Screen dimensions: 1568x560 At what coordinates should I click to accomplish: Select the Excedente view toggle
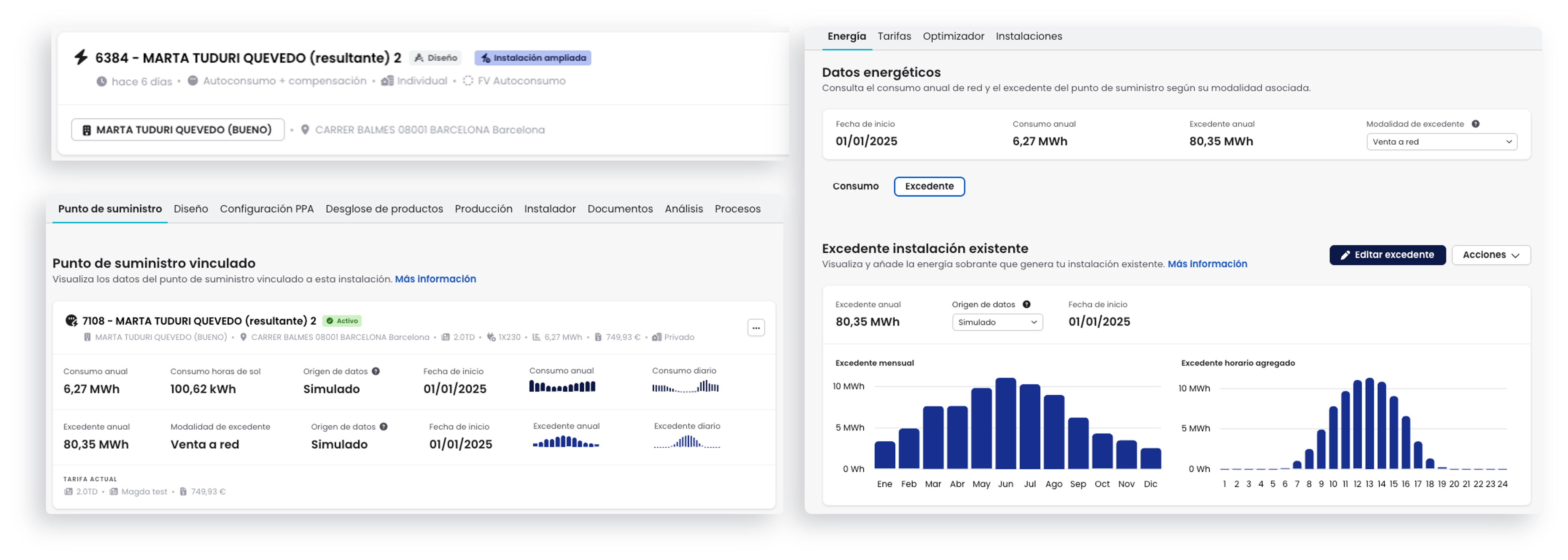point(929,186)
